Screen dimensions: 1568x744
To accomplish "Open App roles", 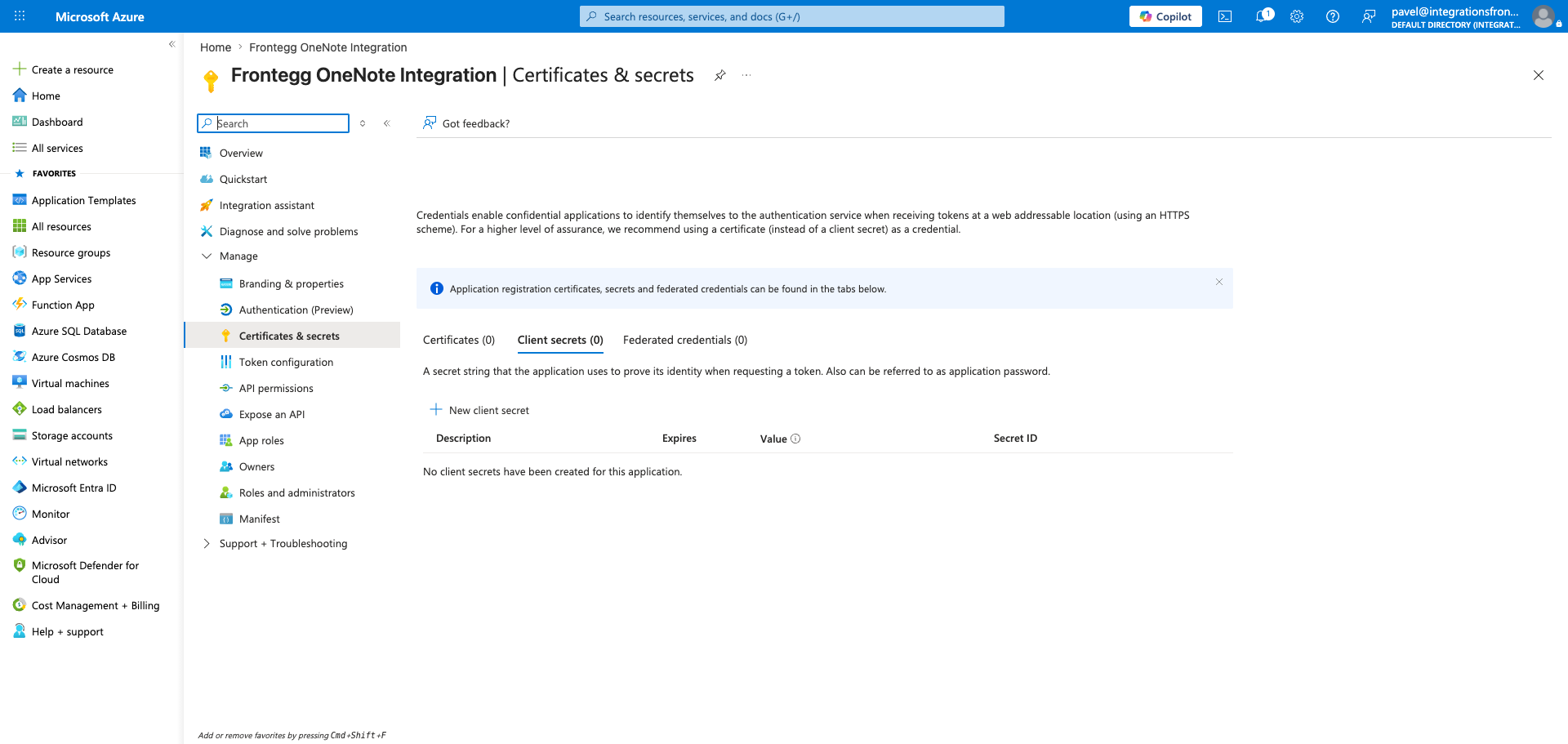I will coord(261,440).
